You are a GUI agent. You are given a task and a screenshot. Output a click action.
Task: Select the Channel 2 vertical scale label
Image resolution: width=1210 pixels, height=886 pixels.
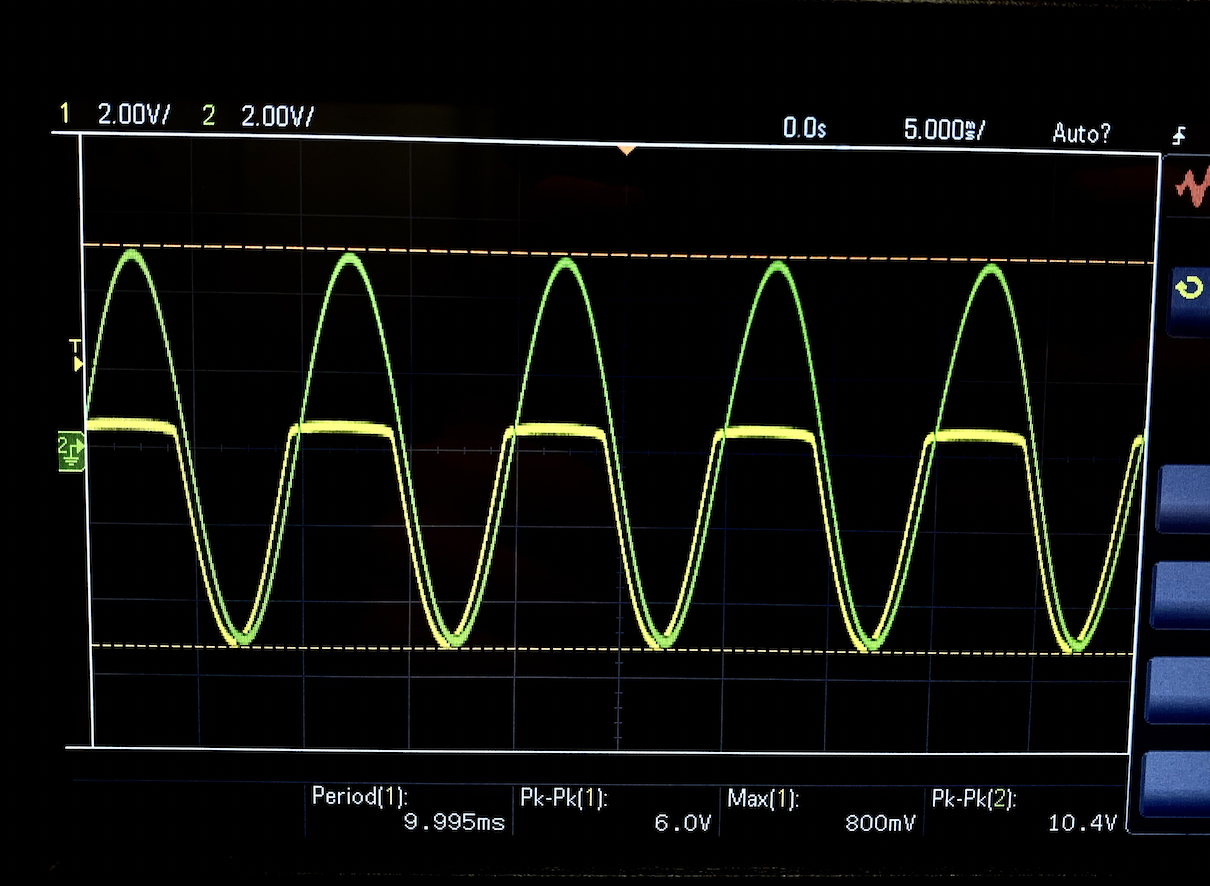277,114
